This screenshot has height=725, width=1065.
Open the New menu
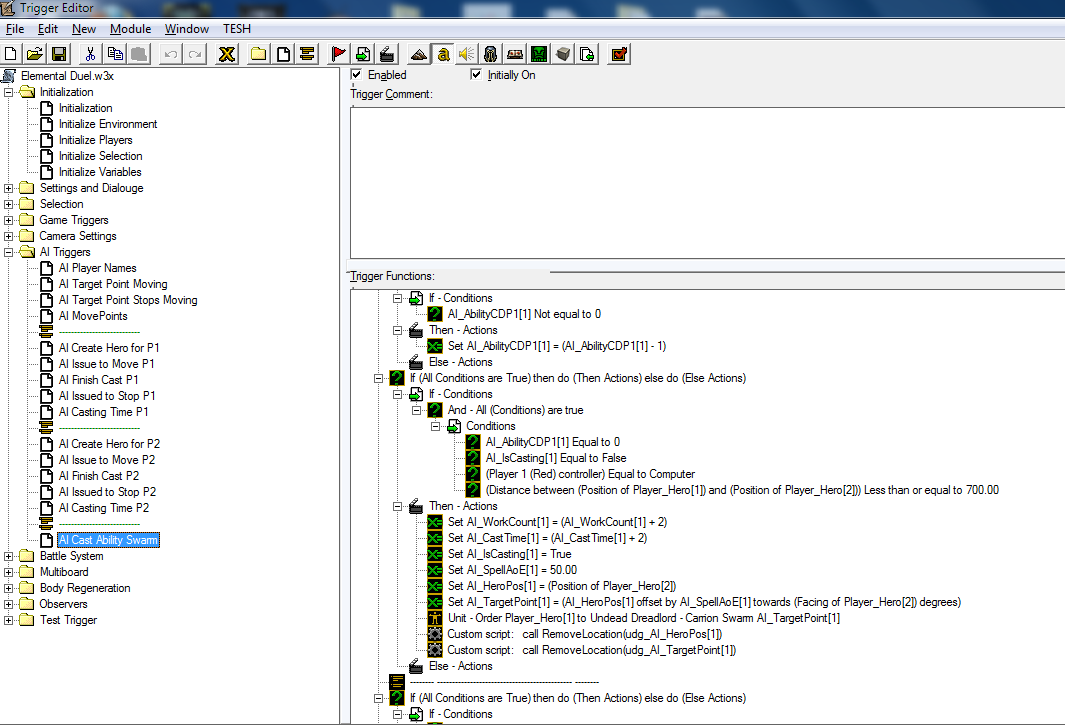[x=84, y=29]
